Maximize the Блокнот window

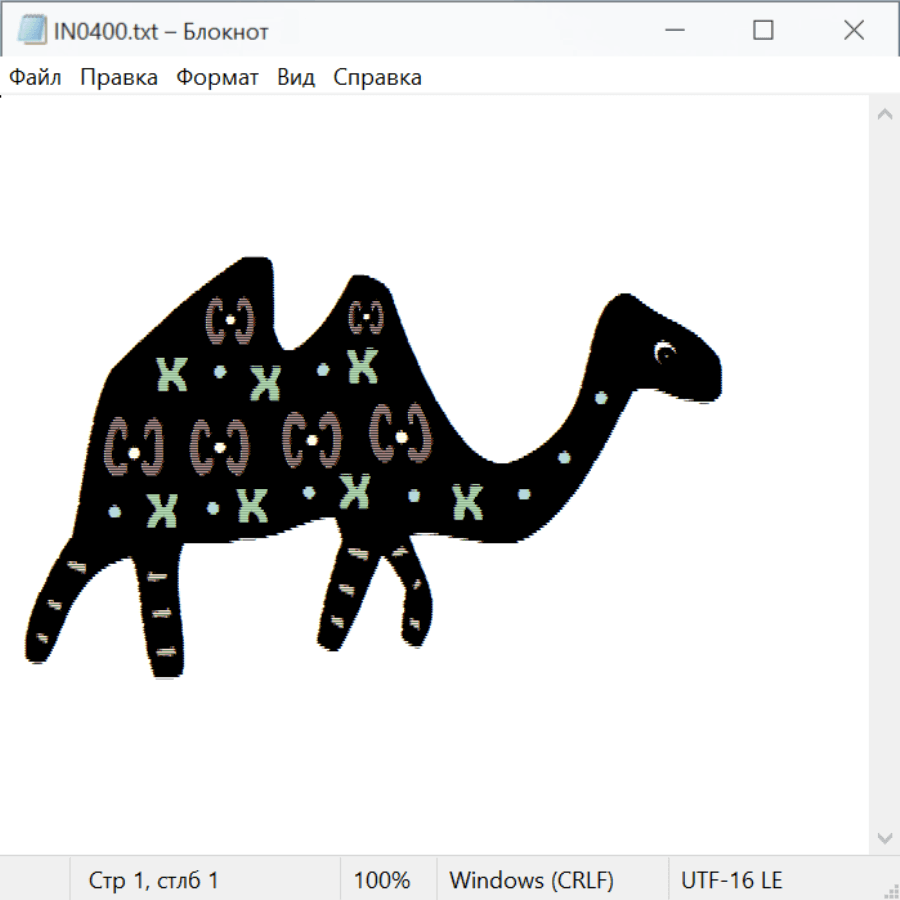point(763,31)
